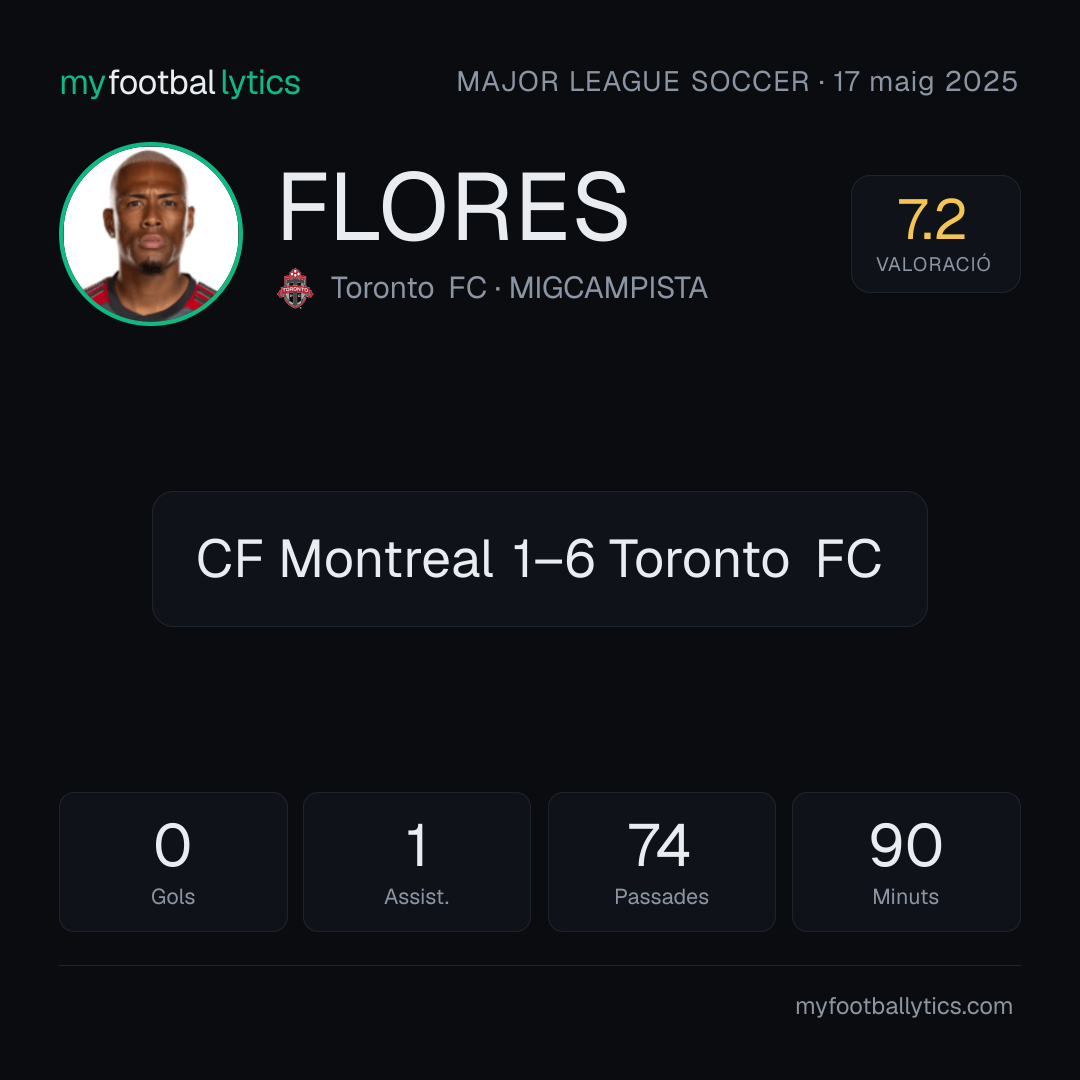The width and height of the screenshot is (1080, 1080).
Task: Click the Gols label under 0
Action: click(173, 896)
